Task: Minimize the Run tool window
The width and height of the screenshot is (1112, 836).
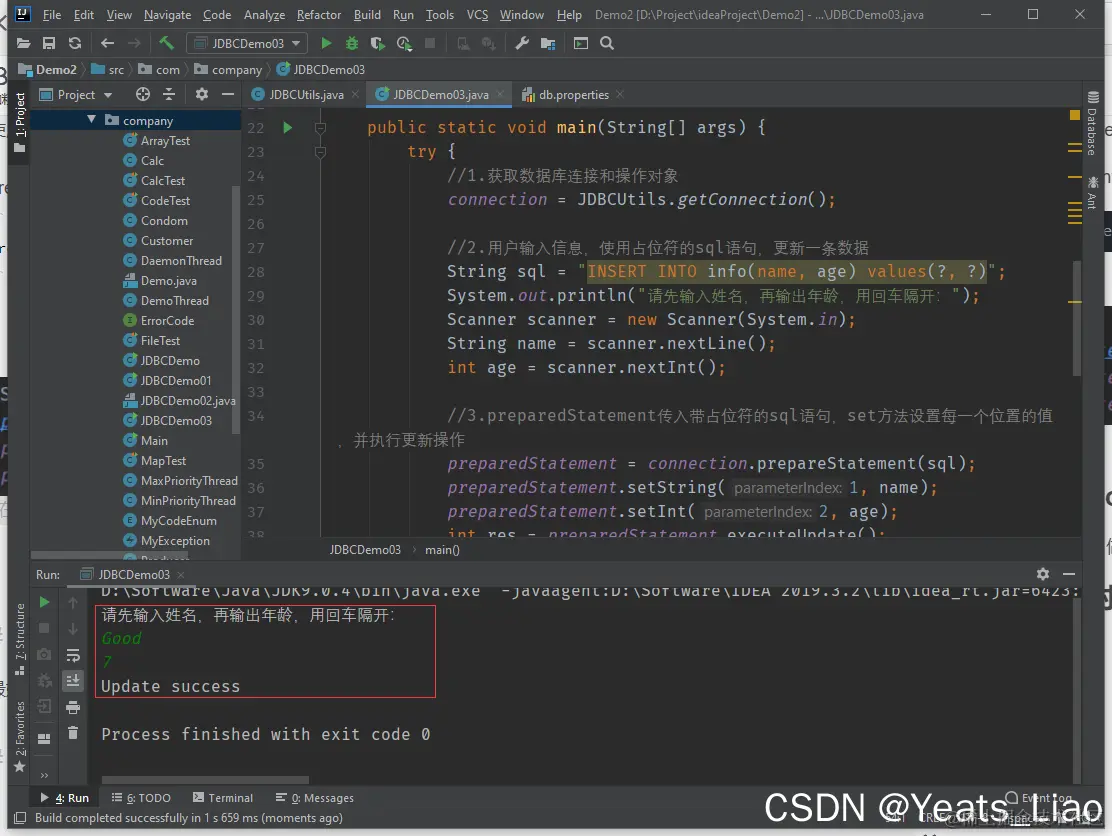Action: pyautogui.click(x=1069, y=574)
